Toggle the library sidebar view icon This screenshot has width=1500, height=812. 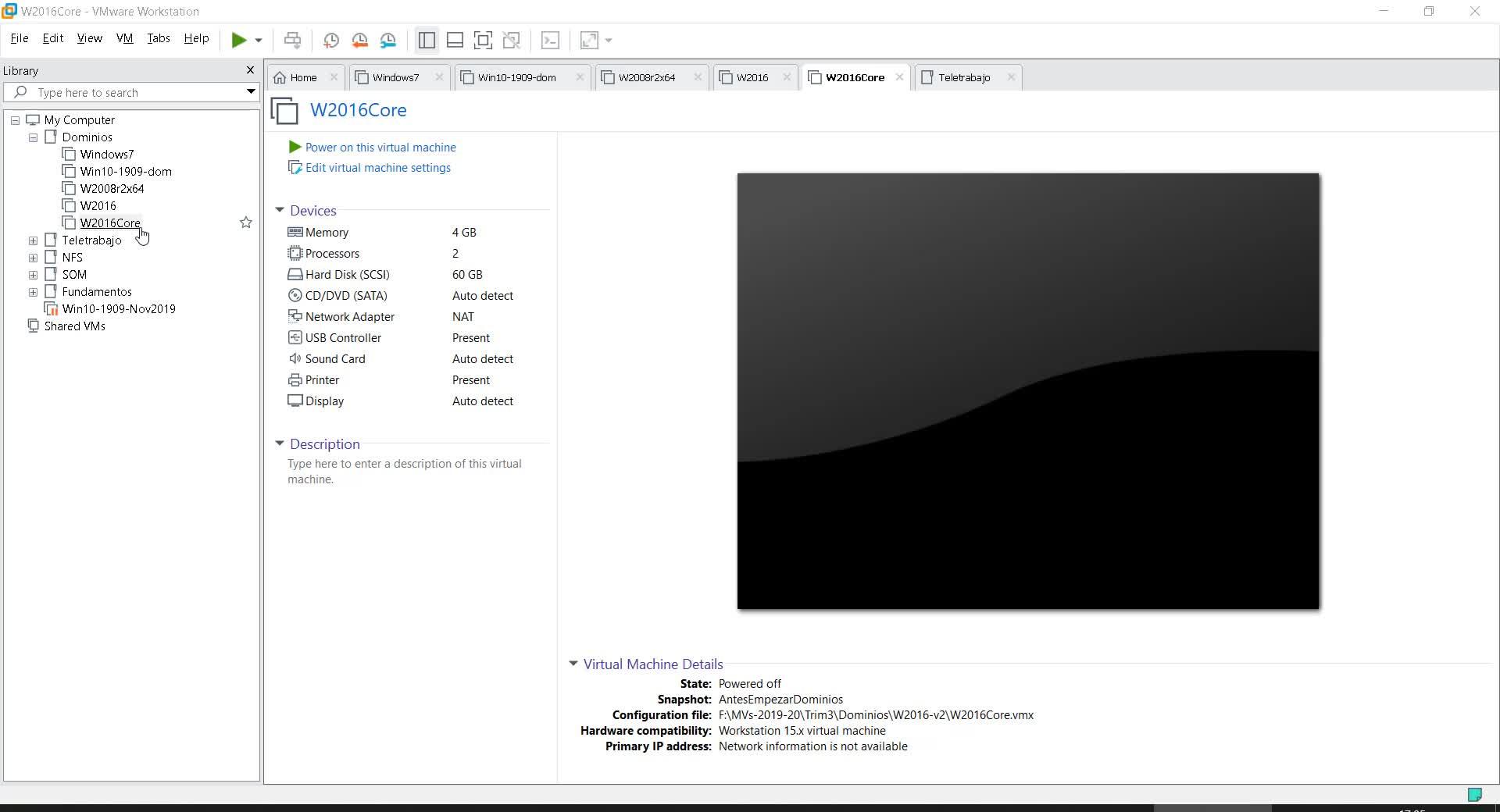[x=427, y=40]
